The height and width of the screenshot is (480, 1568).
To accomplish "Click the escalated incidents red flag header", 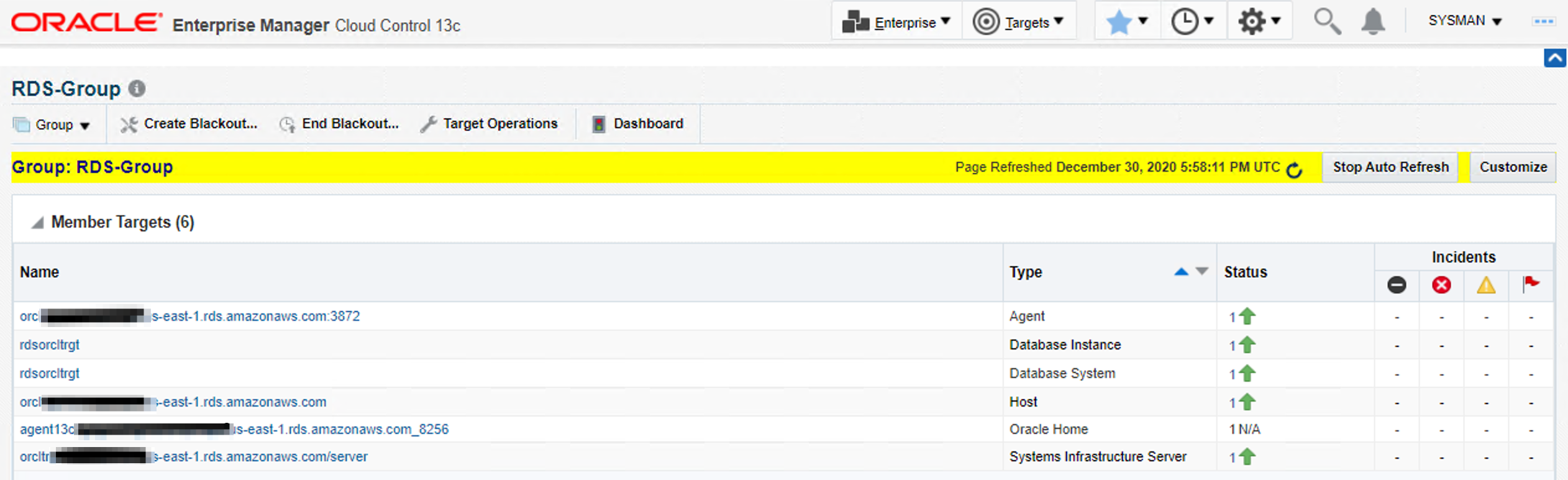I will [1531, 284].
